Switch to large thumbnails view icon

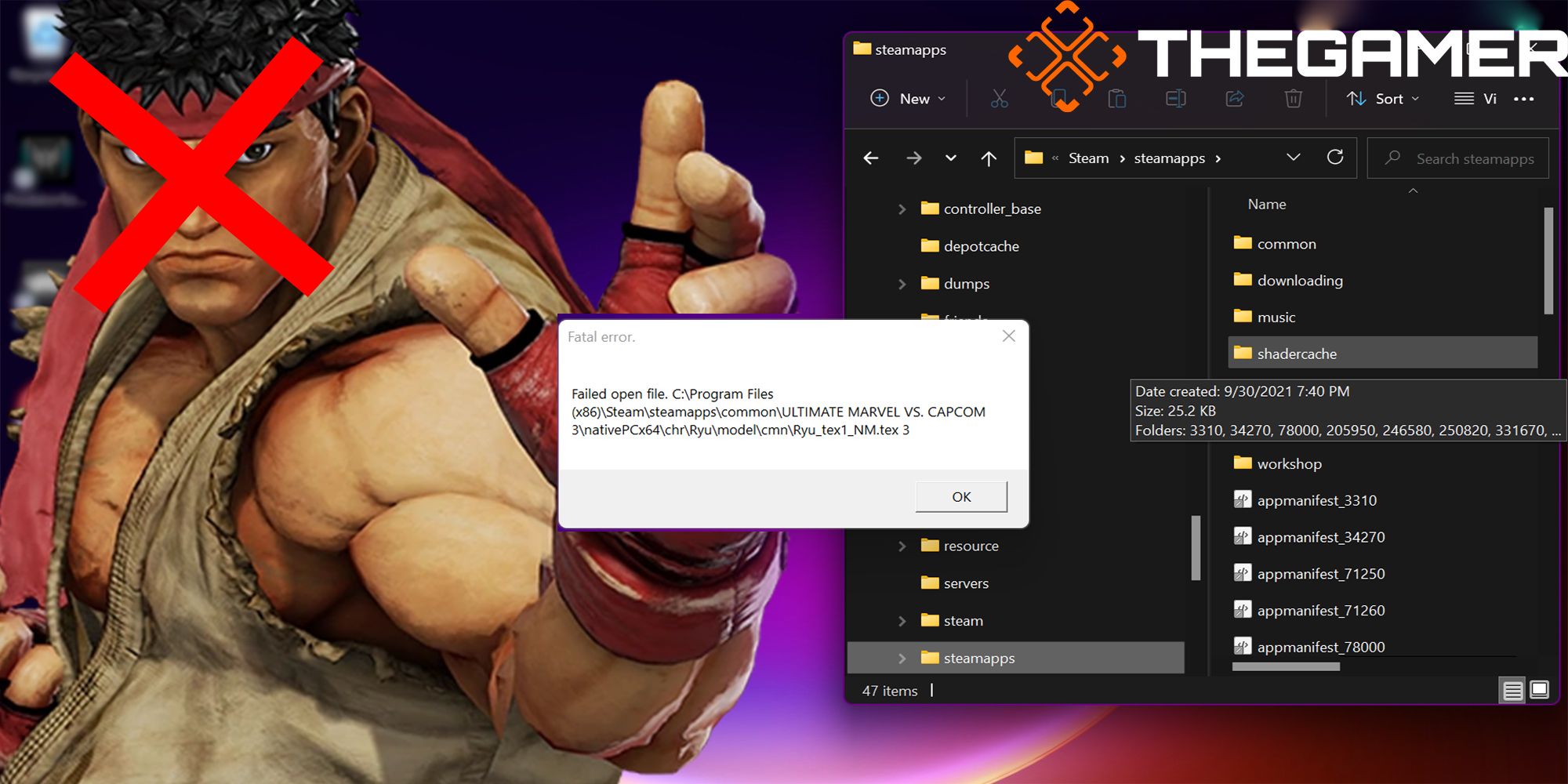(1540, 690)
